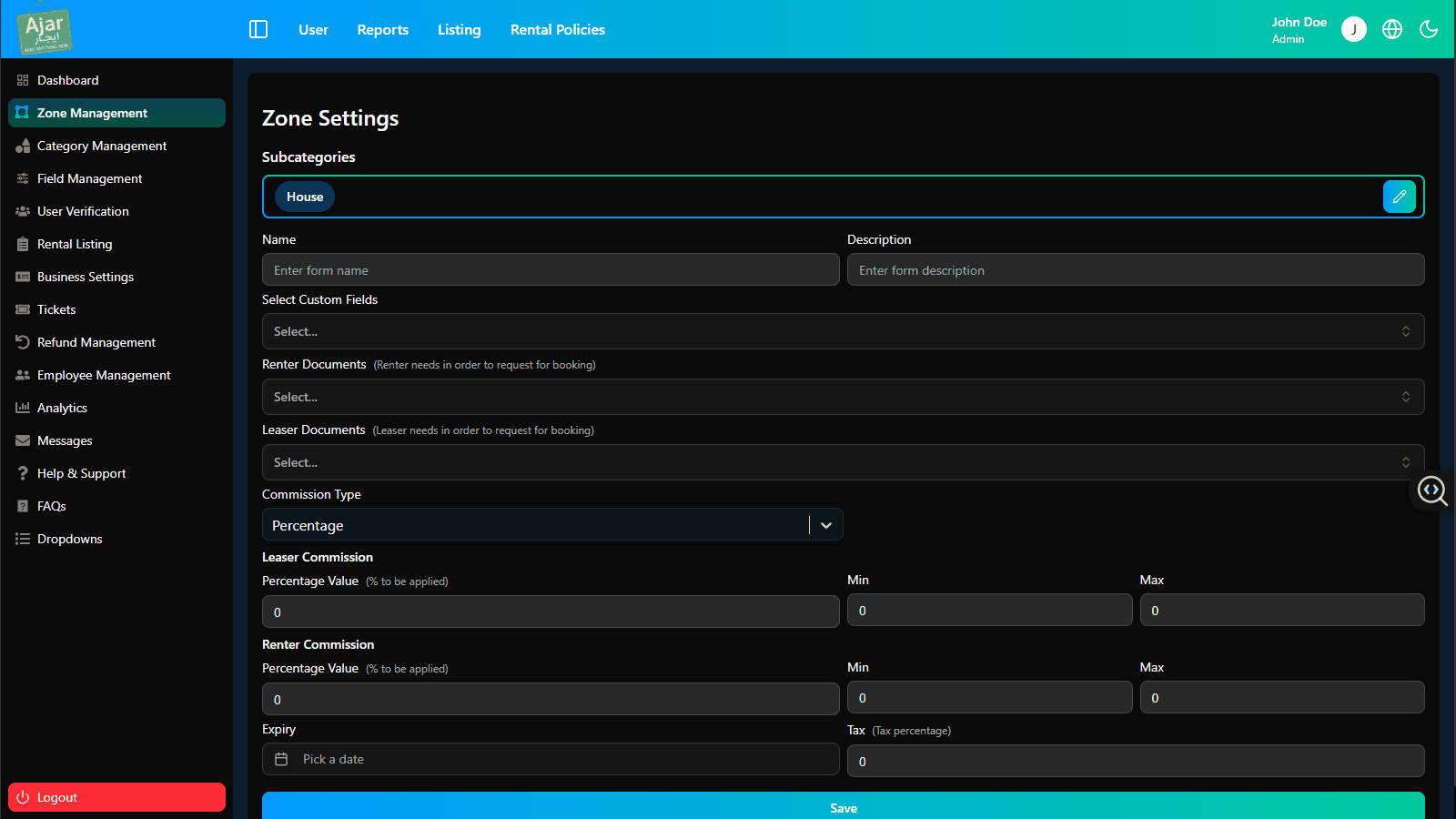The image size is (1456, 819).
Task: Switch to dark mode moon icon
Action: [1429, 29]
